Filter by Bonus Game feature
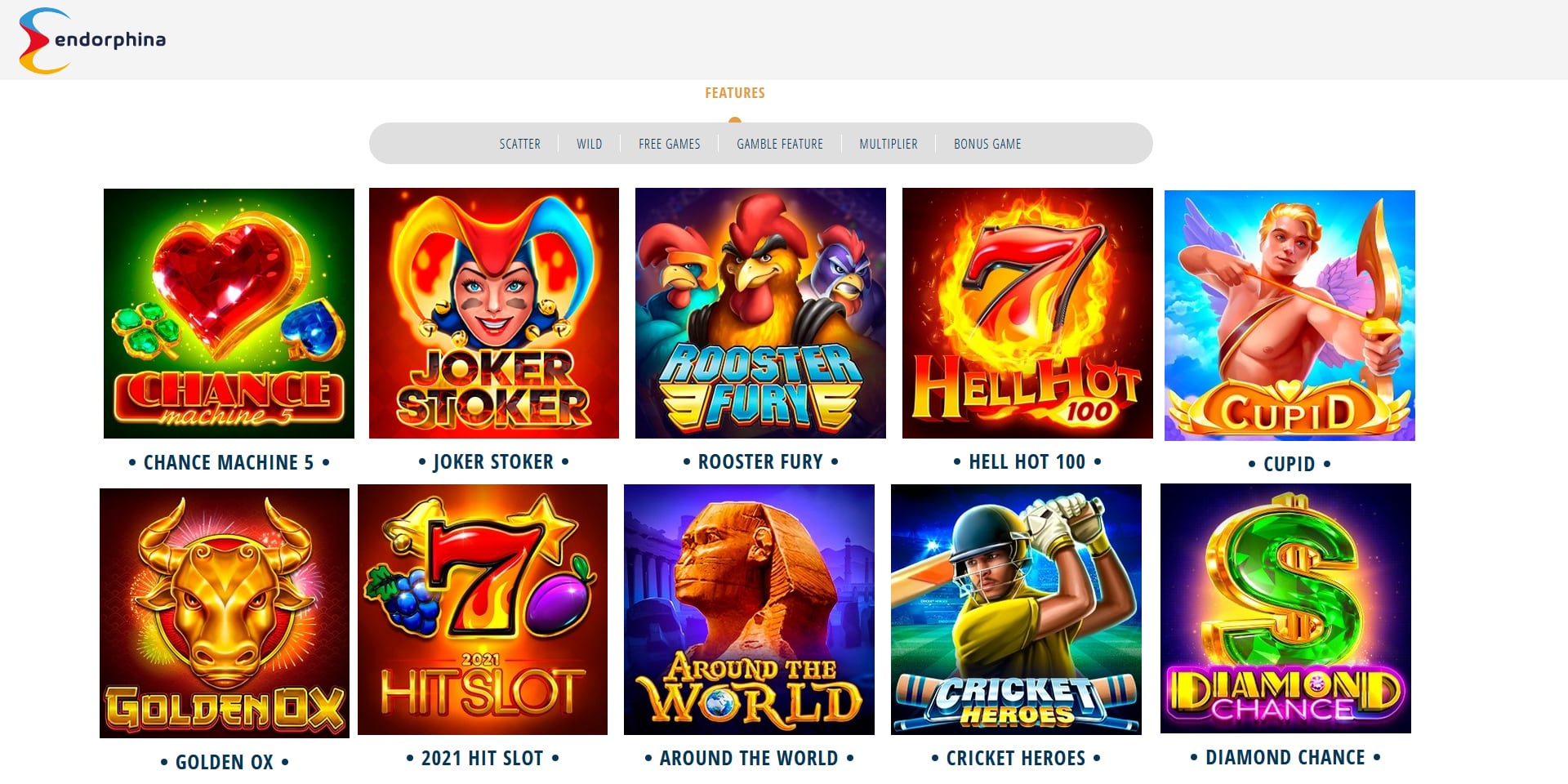 [x=987, y=144]
